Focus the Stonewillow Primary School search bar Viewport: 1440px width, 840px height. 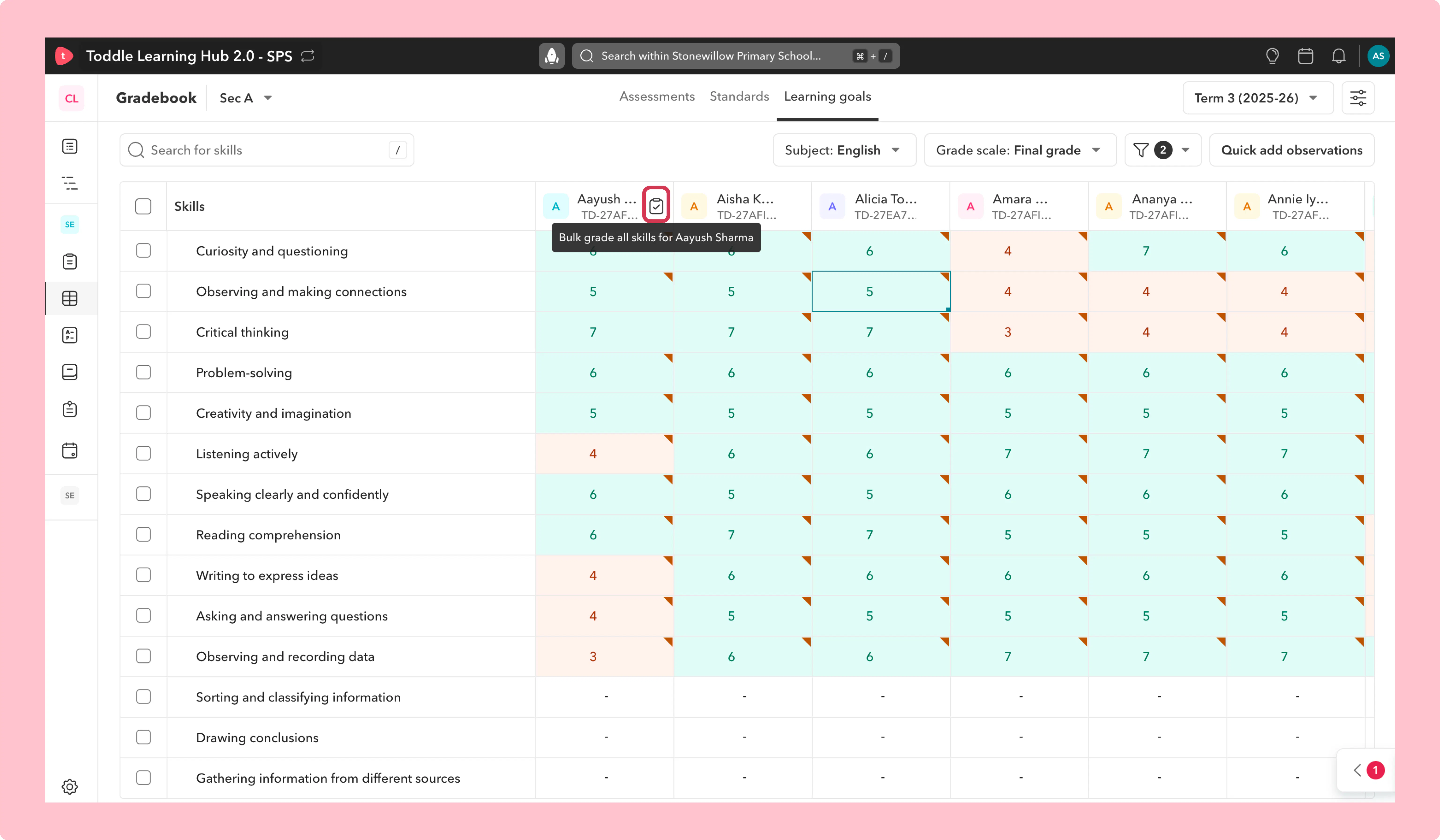point(735,56)
